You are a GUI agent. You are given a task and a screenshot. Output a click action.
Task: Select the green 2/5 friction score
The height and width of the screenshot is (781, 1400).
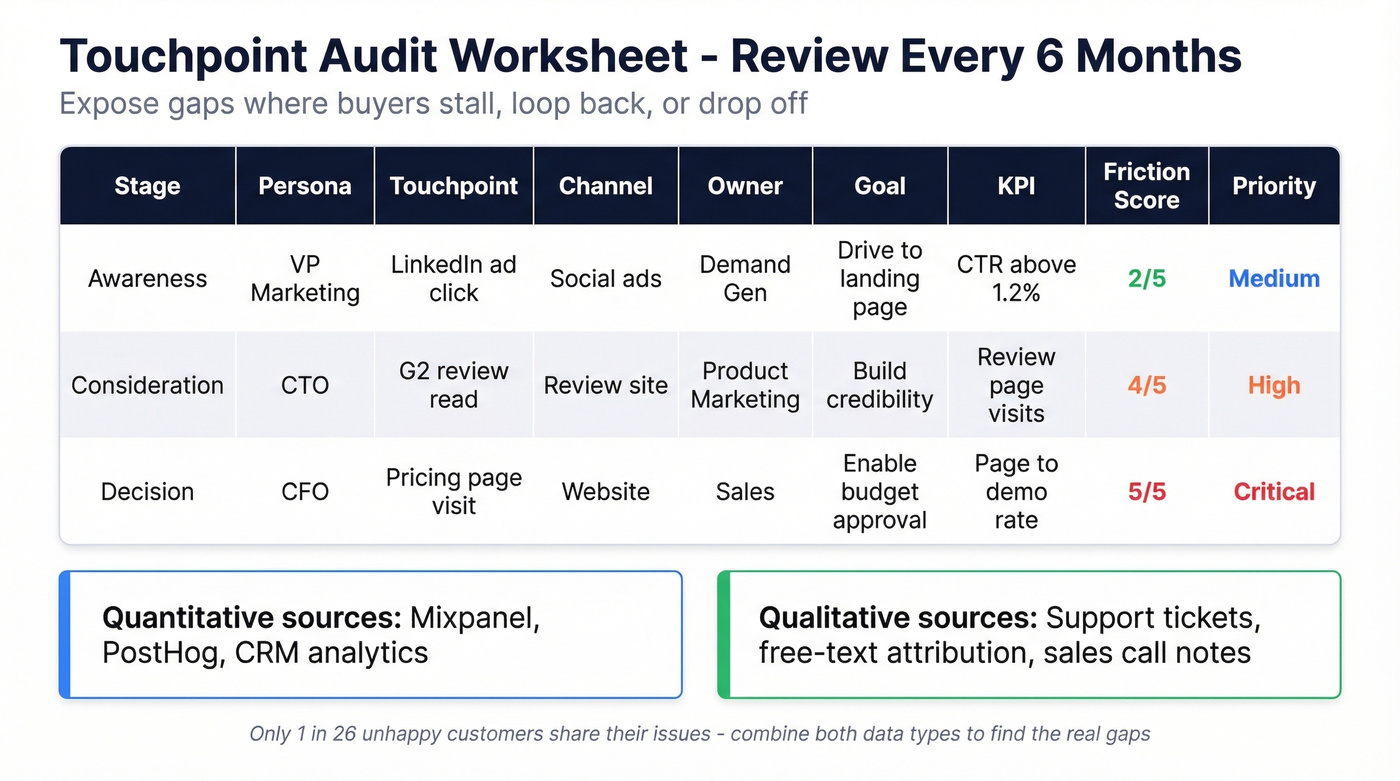1146,278
